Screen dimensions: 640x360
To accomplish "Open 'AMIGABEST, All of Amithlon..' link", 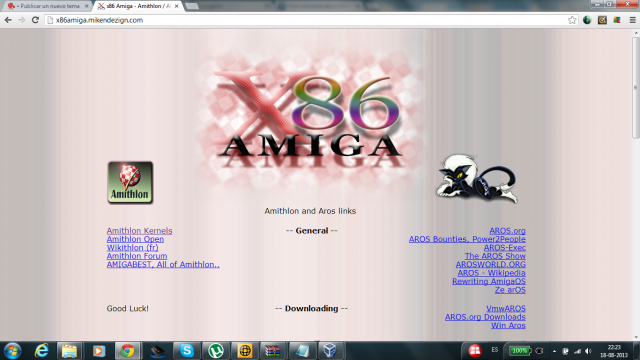I will point(163,264).
